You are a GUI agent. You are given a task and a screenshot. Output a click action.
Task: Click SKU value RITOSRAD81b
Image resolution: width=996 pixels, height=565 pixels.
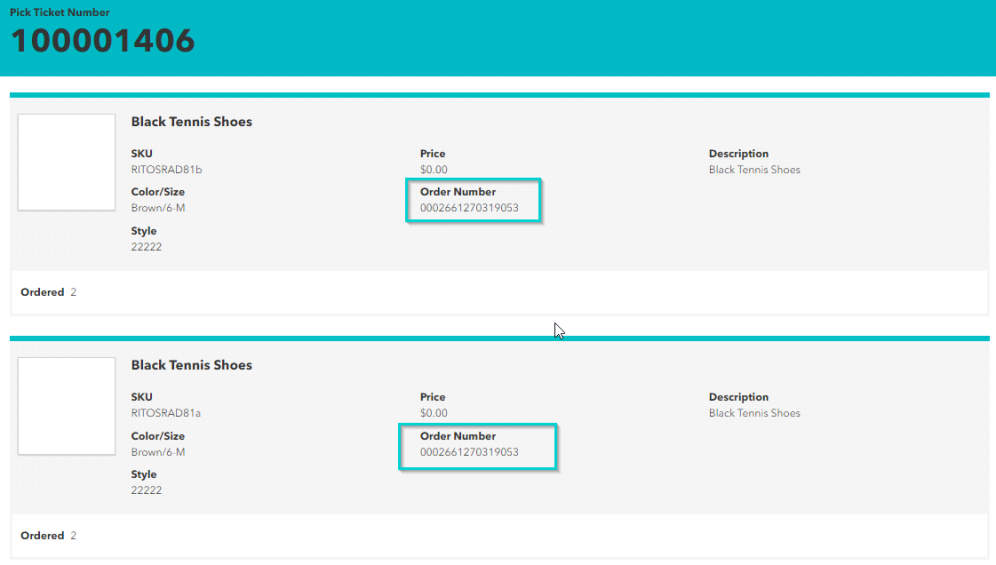[x=166, y=169]
